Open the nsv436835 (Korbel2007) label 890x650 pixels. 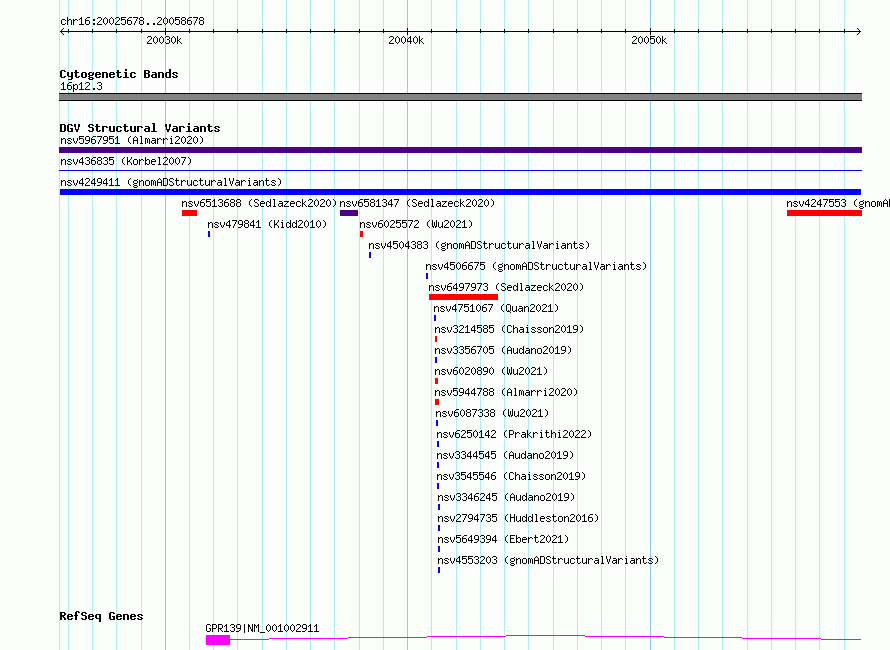pos(126,161)
